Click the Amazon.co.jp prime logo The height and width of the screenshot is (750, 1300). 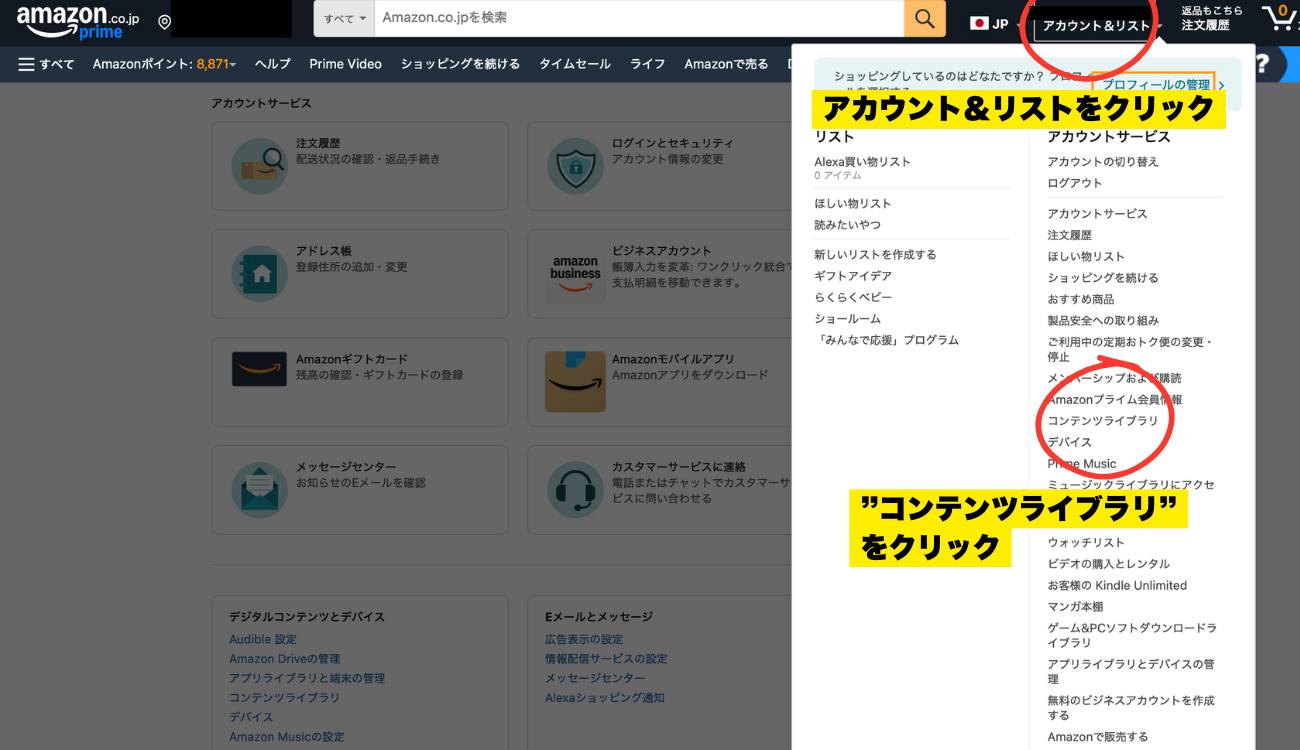78,22
